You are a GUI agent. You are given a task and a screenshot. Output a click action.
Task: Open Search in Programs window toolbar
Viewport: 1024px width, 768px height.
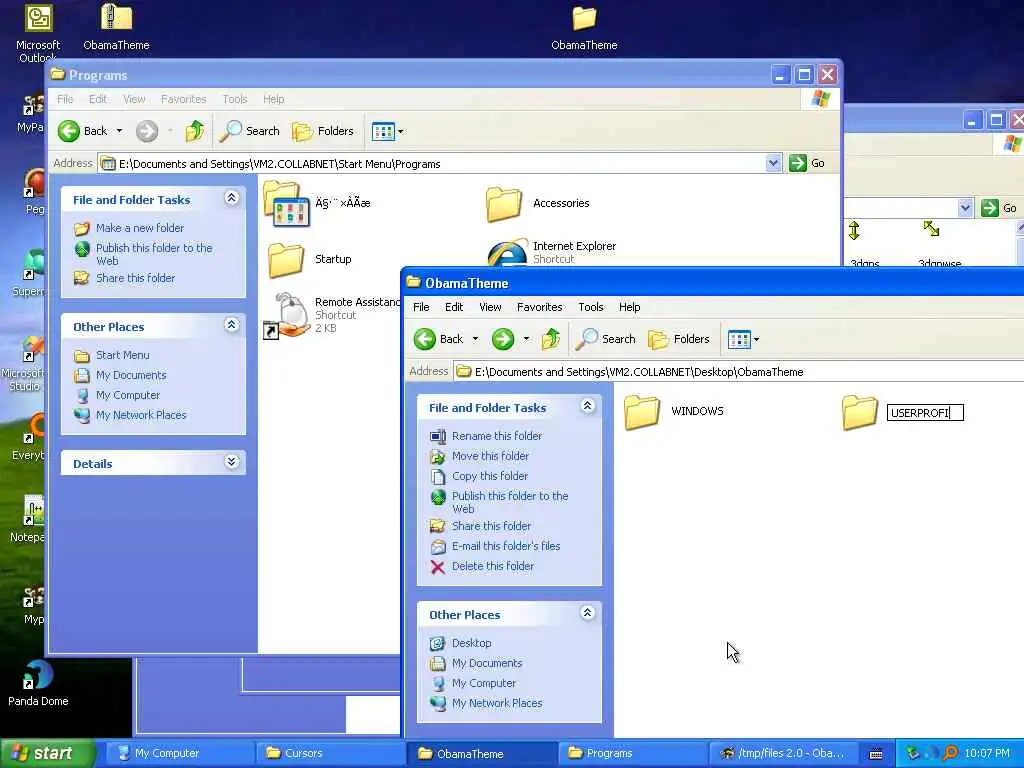coord(249,131)
